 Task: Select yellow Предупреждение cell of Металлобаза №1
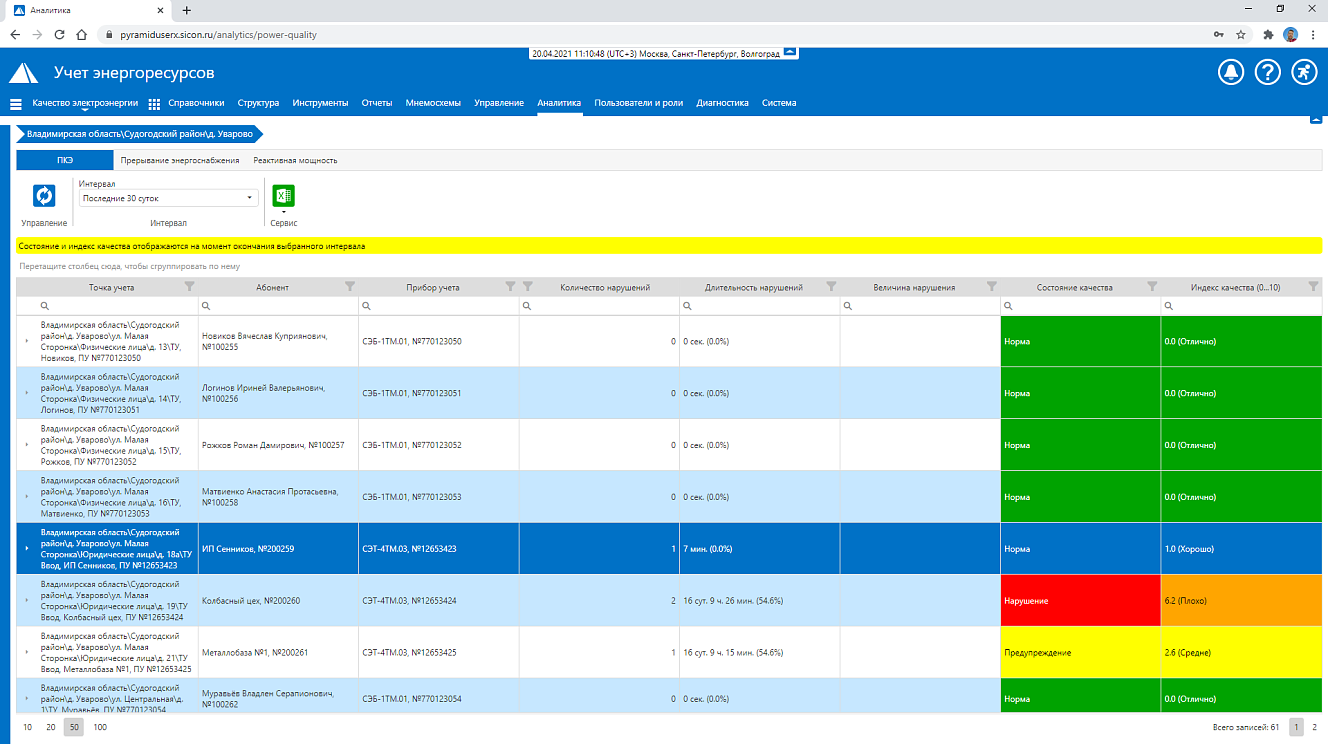point(1080,653)
